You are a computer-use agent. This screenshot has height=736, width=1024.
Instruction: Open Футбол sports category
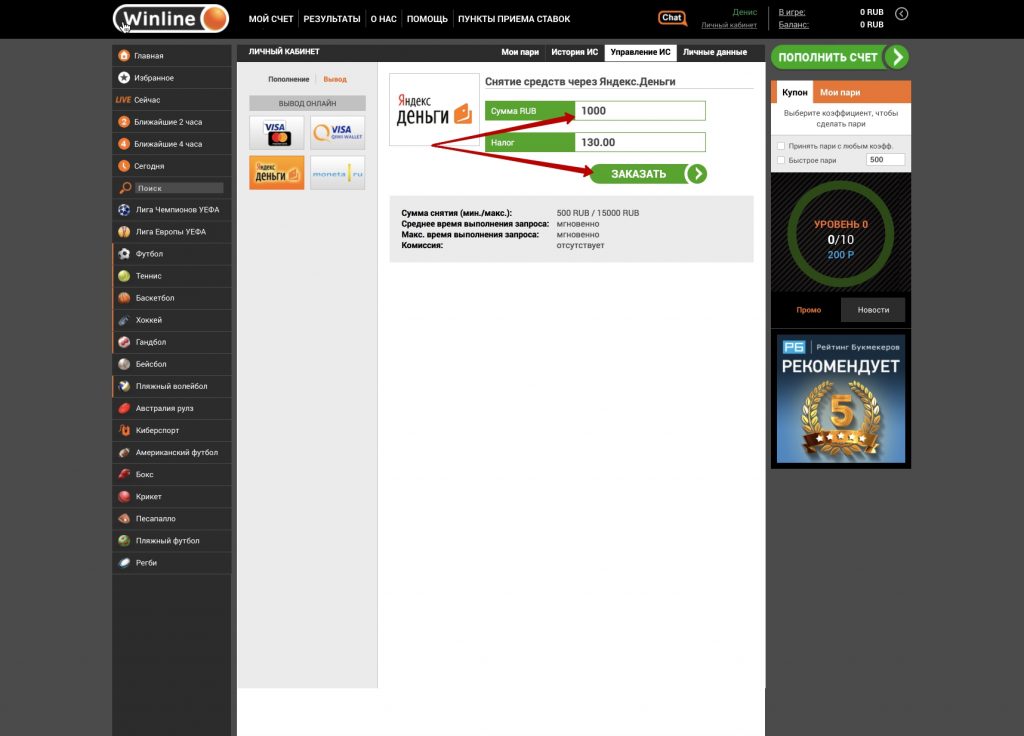[x=149, y=254]
